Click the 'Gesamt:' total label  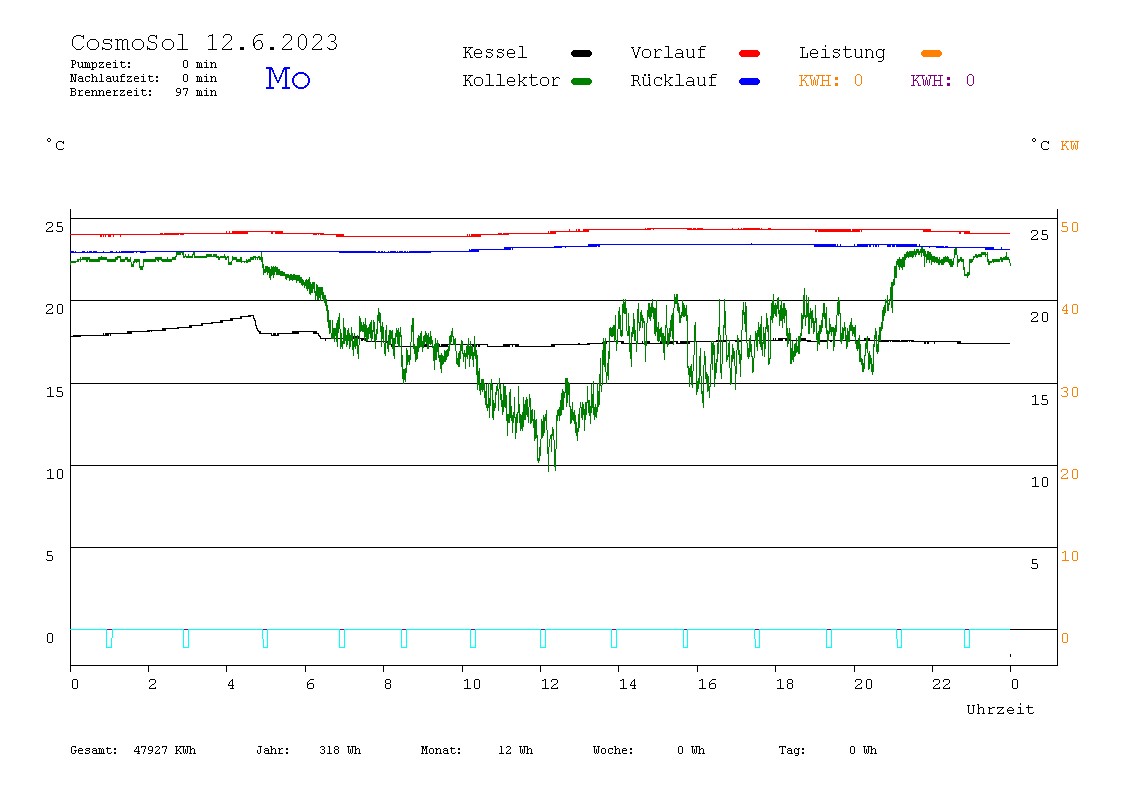(94, 750)
